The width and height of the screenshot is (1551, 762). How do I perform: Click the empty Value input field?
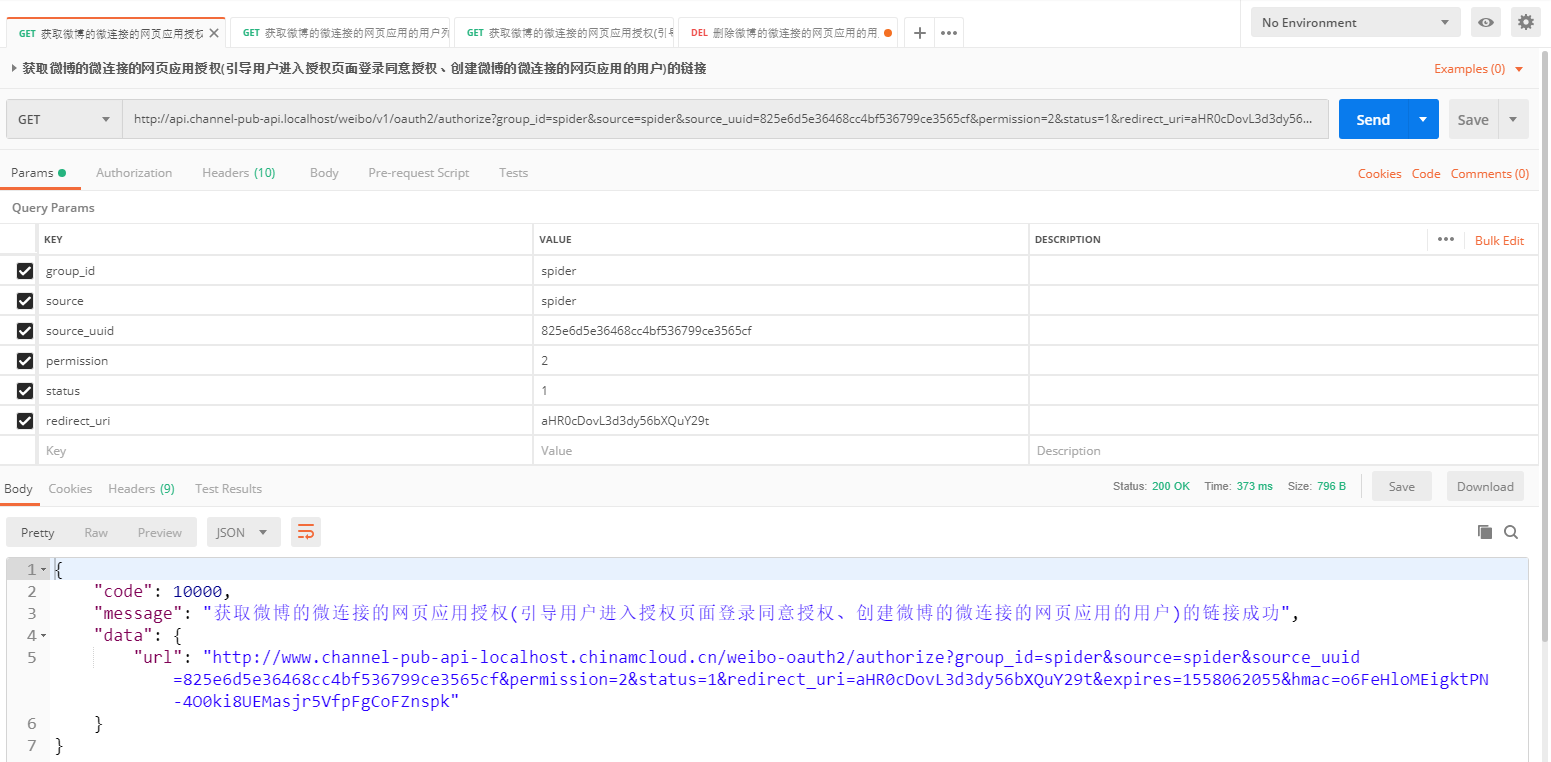(x=781, y=451)
